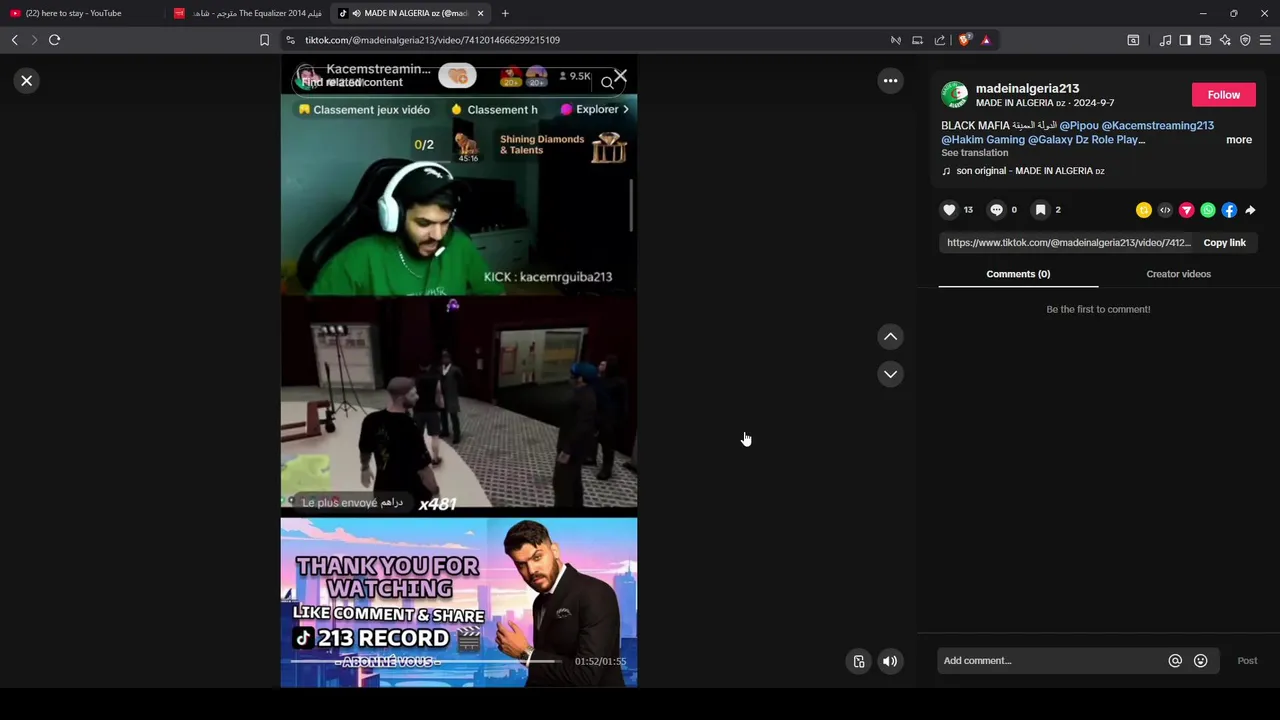
Task: Reload the current page
Action: click(x=54, y=40)
